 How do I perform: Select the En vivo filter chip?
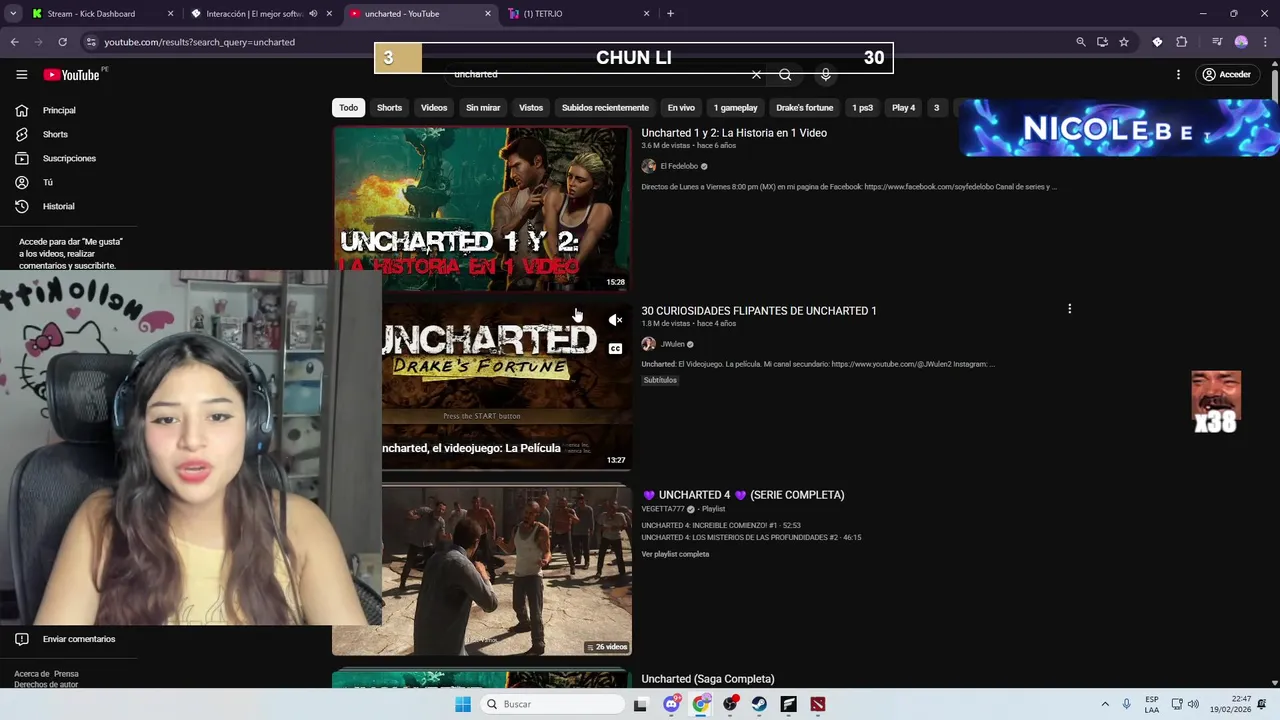681,108
